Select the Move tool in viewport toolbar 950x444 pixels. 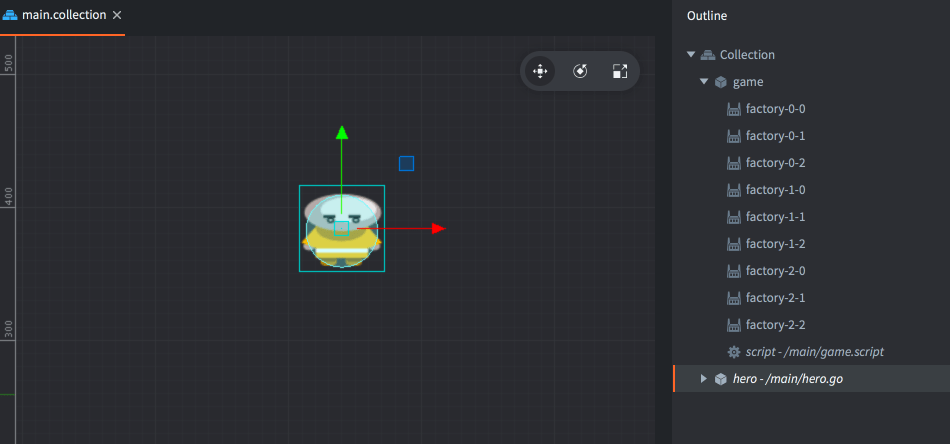[x=540, y=71]
